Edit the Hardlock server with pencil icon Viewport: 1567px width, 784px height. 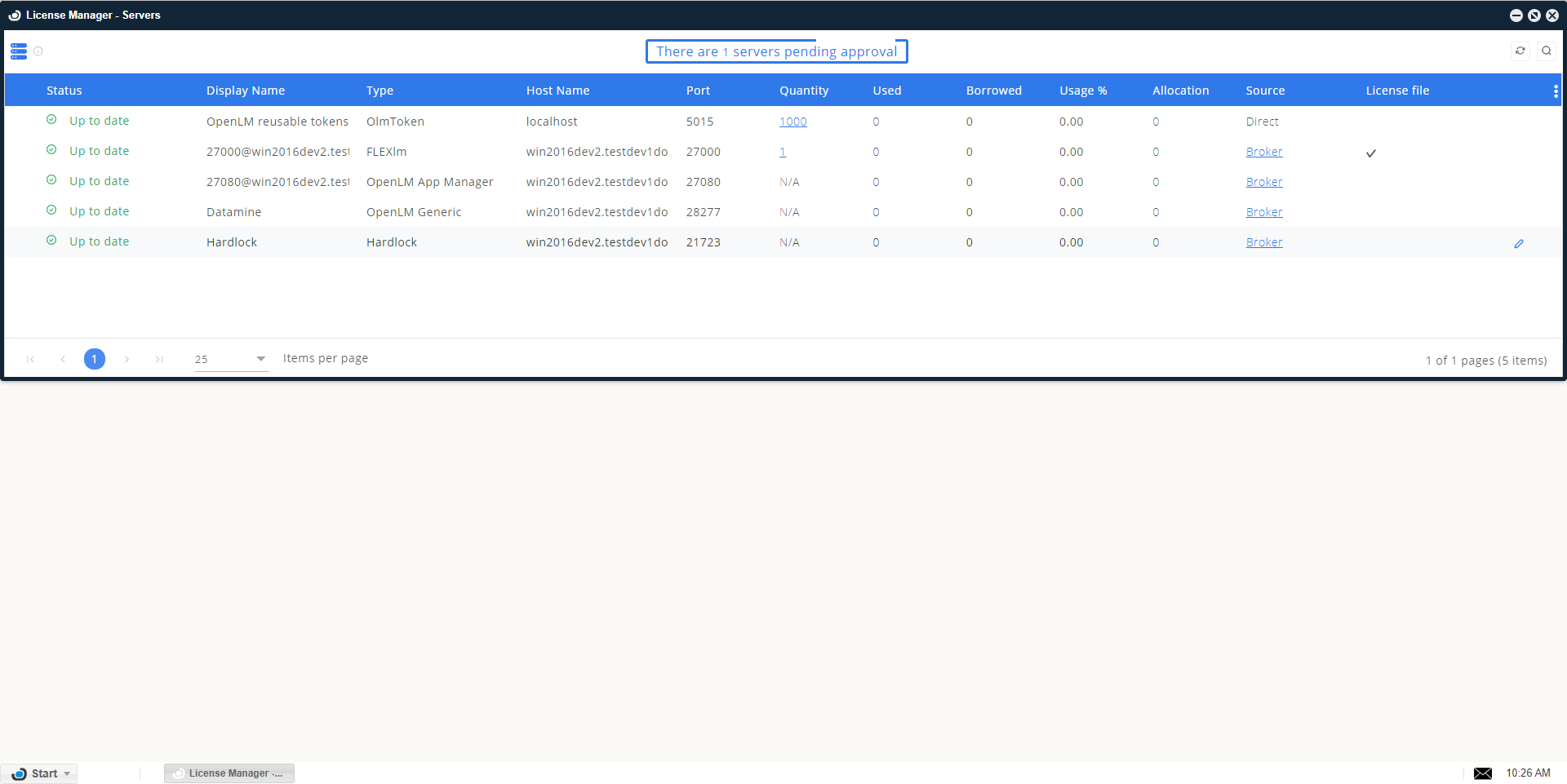coord(1519,243)
